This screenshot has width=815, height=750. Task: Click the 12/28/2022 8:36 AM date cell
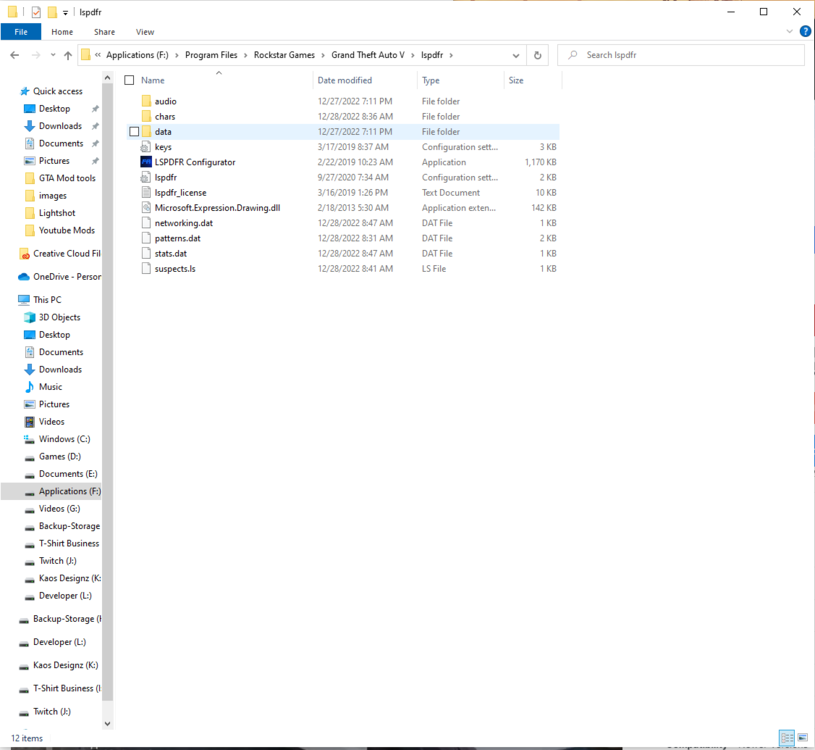(356, 116)
